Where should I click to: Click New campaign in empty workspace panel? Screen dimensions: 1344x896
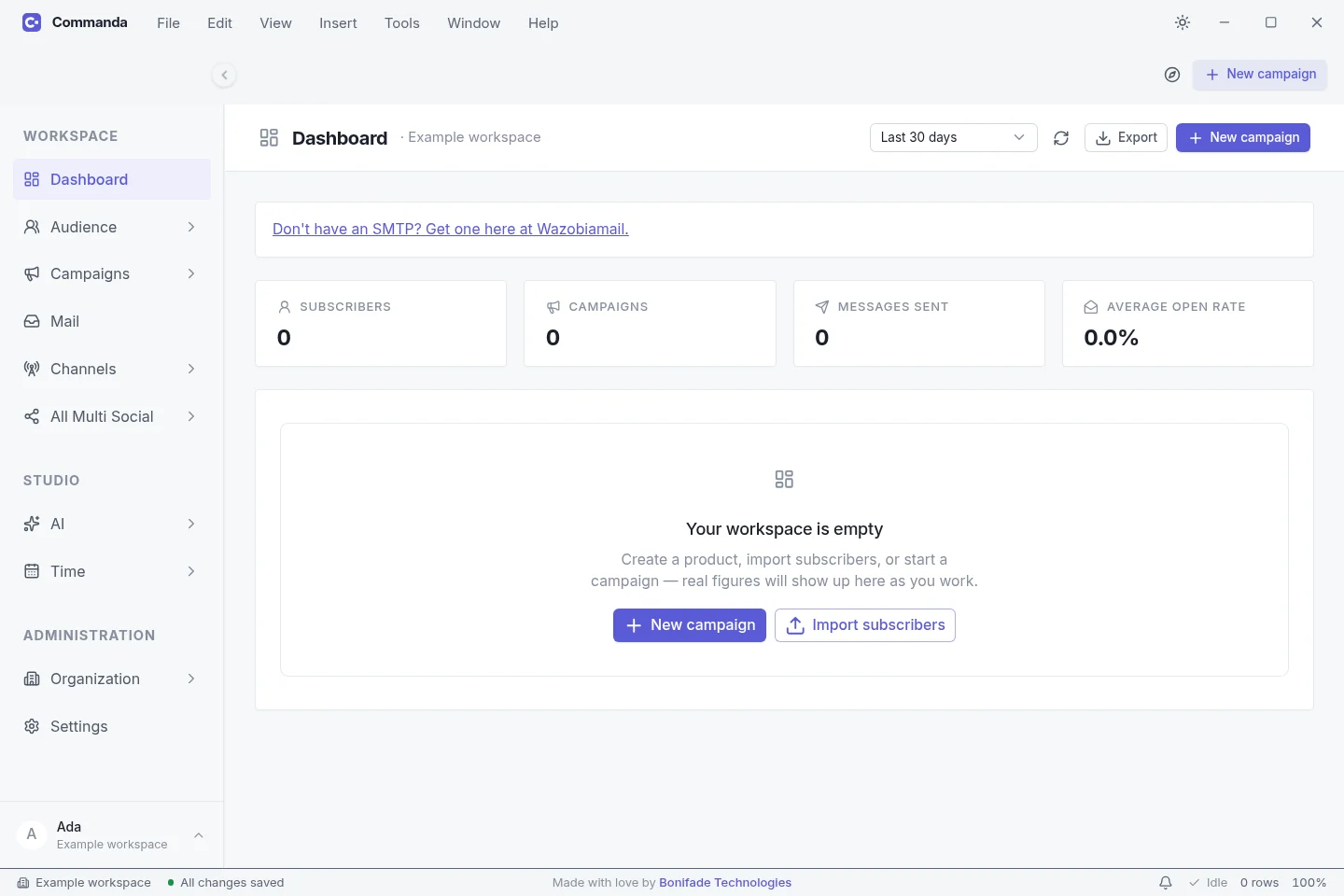690,625
